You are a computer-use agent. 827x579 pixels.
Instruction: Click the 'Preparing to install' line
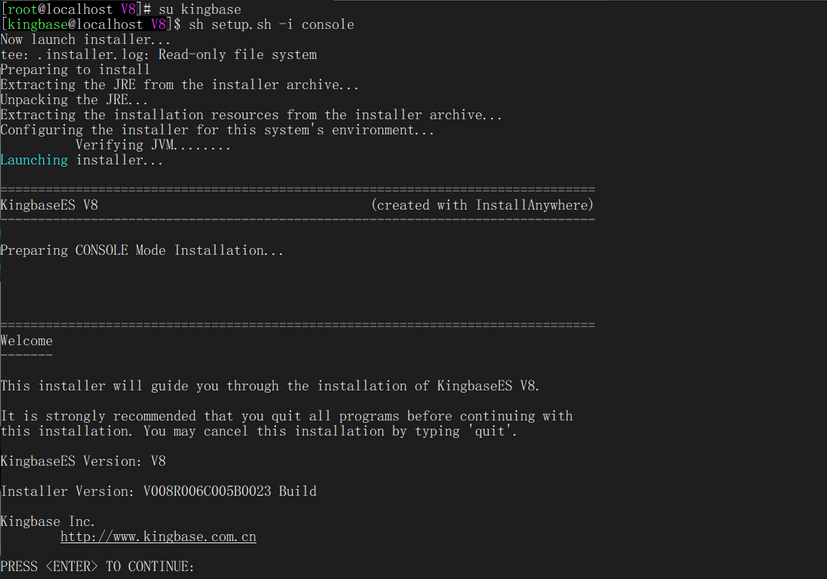coord(75,69)
